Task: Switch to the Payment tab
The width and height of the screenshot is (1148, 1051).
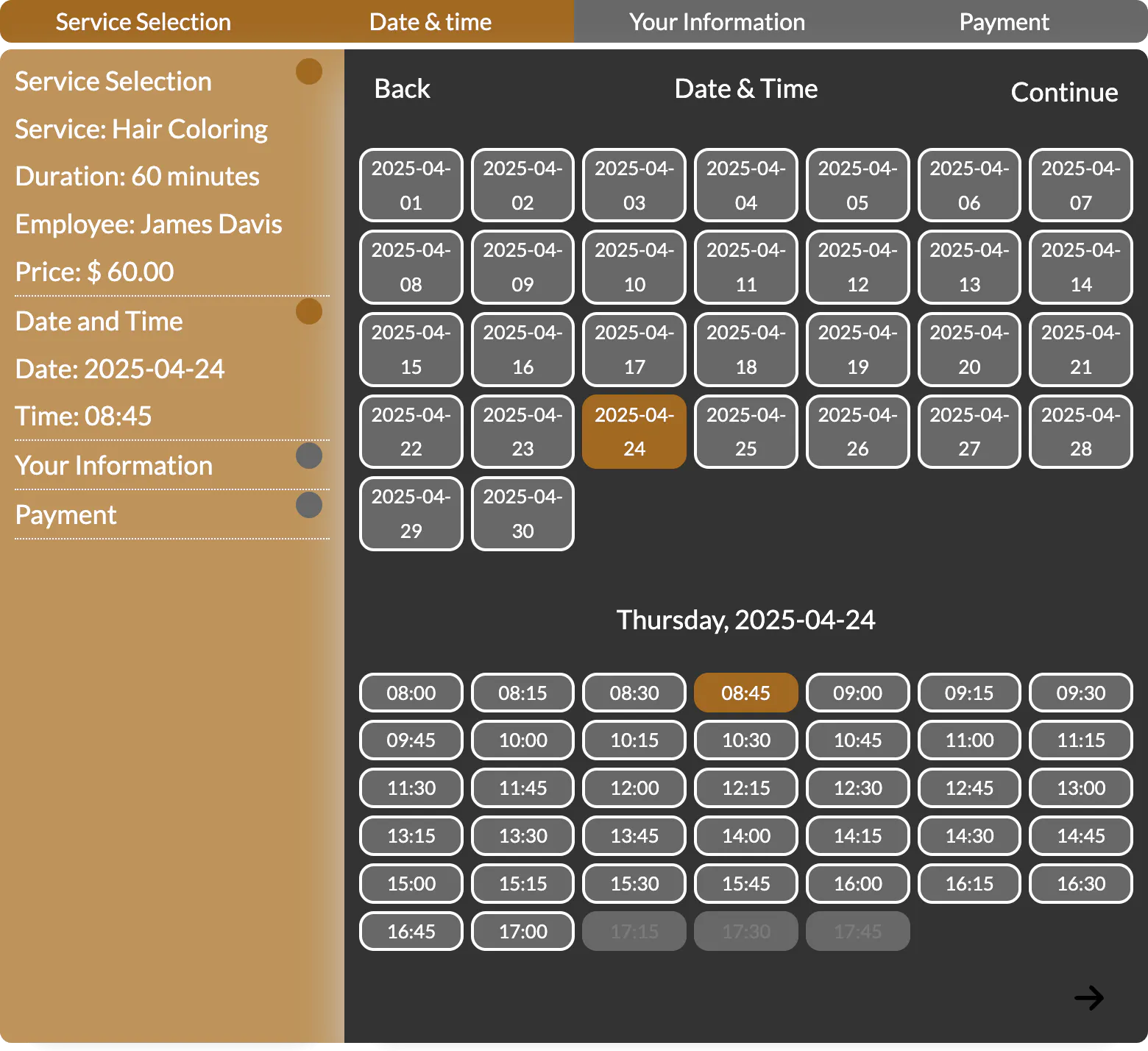Action: click(x=1005, y=22)
